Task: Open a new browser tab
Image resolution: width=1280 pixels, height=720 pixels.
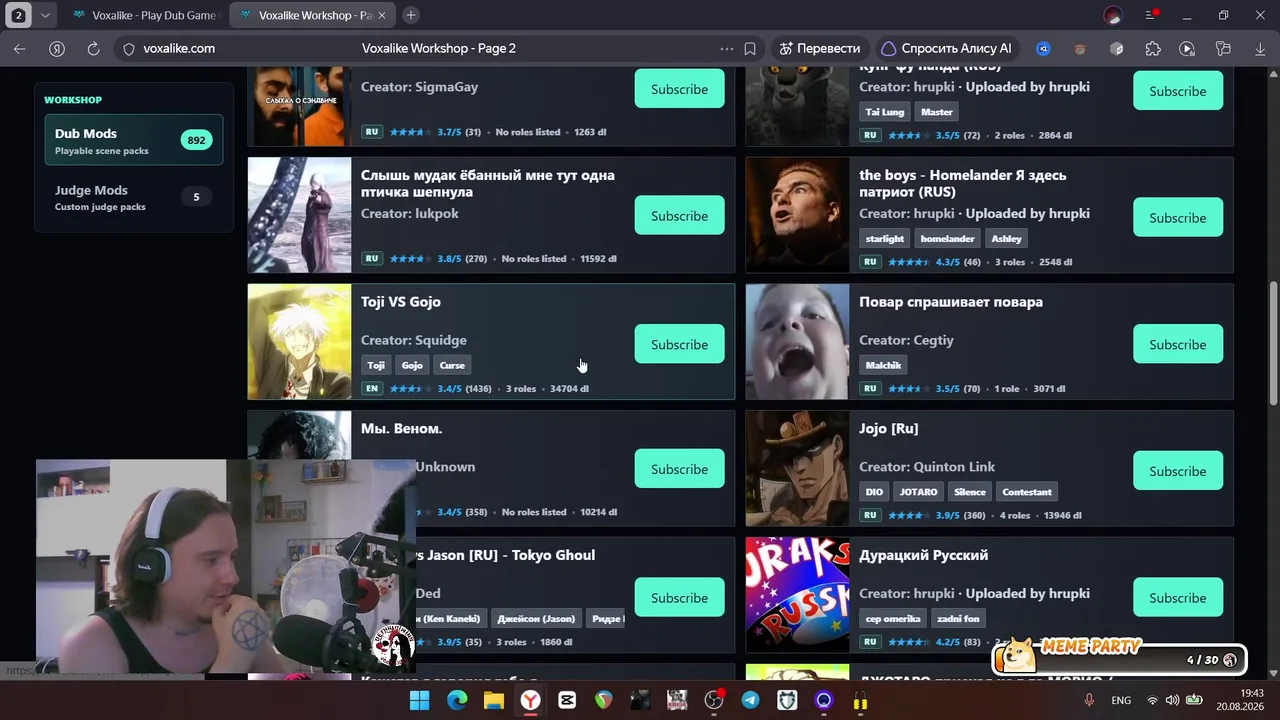Action: [411, 15]
